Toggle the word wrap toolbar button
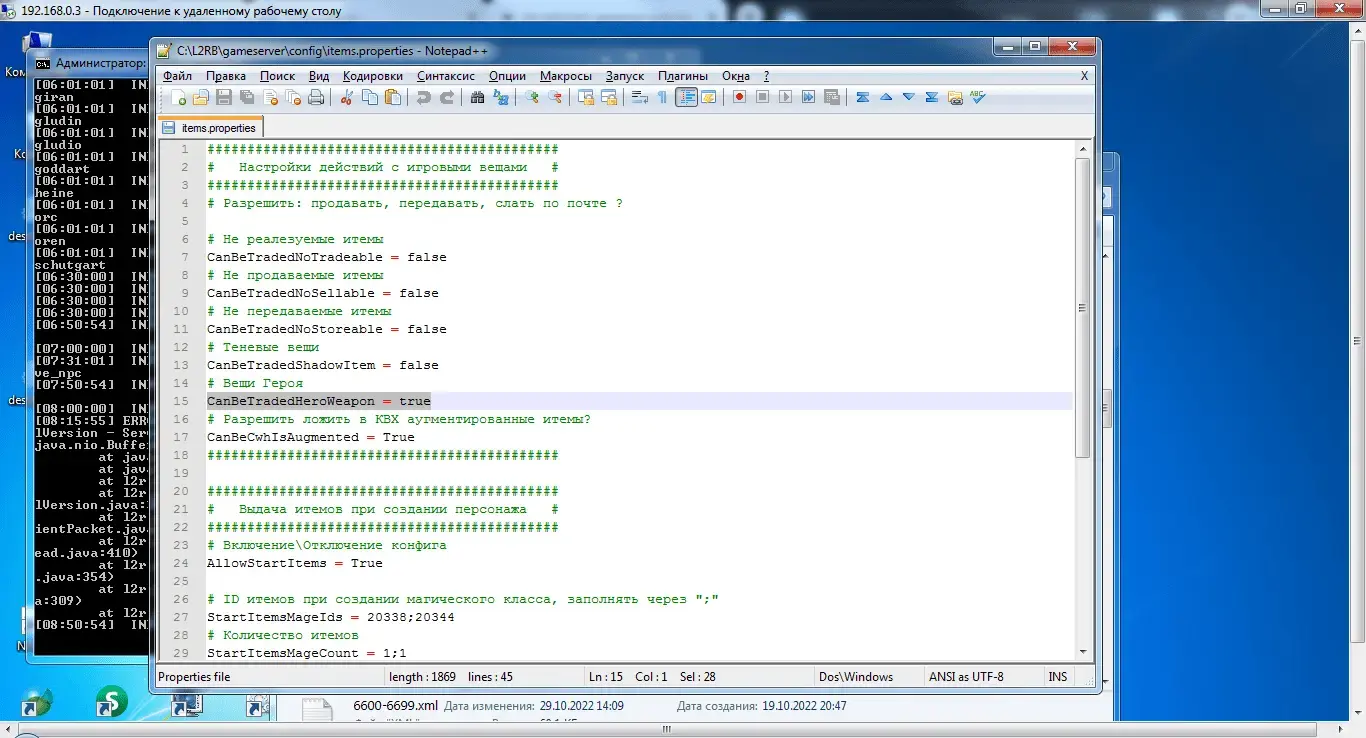Image resolution: width=1366 pixels, height=738 pixels. 640,97
